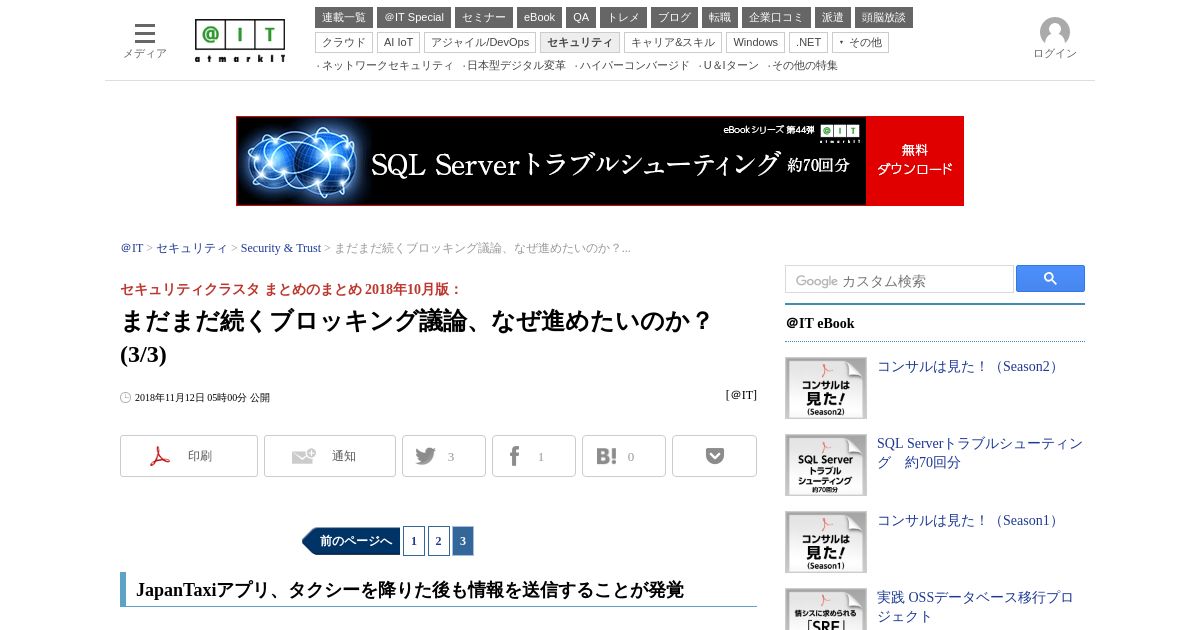Open コンサルは見た！（Season2） eBook link

970,367
